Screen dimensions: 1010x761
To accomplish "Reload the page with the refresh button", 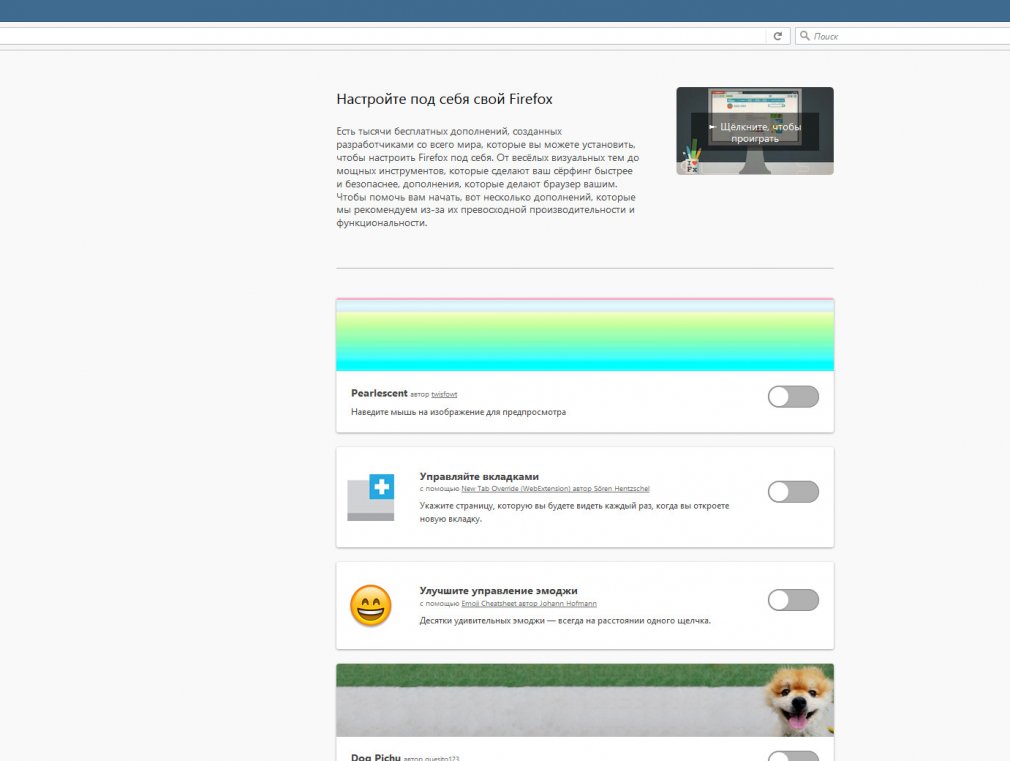I will coord(777,36).
